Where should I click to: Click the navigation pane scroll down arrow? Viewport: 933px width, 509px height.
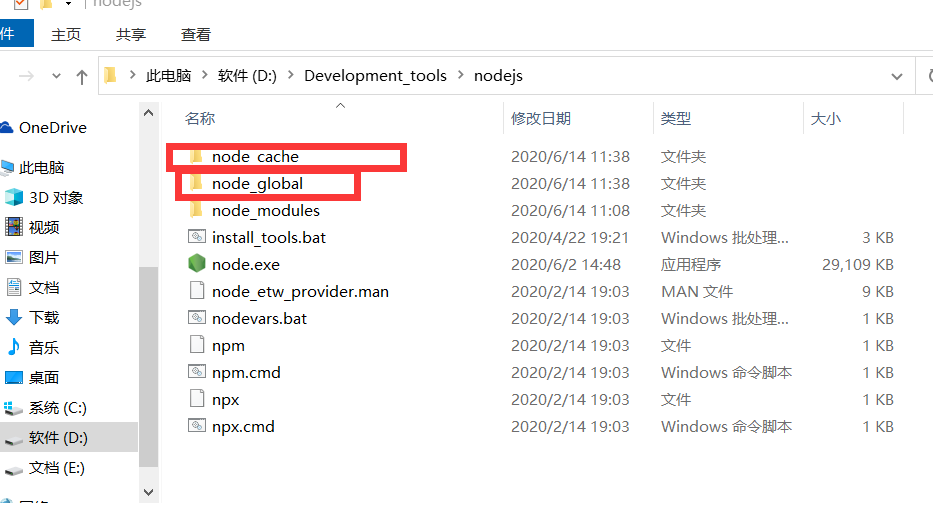149,492
